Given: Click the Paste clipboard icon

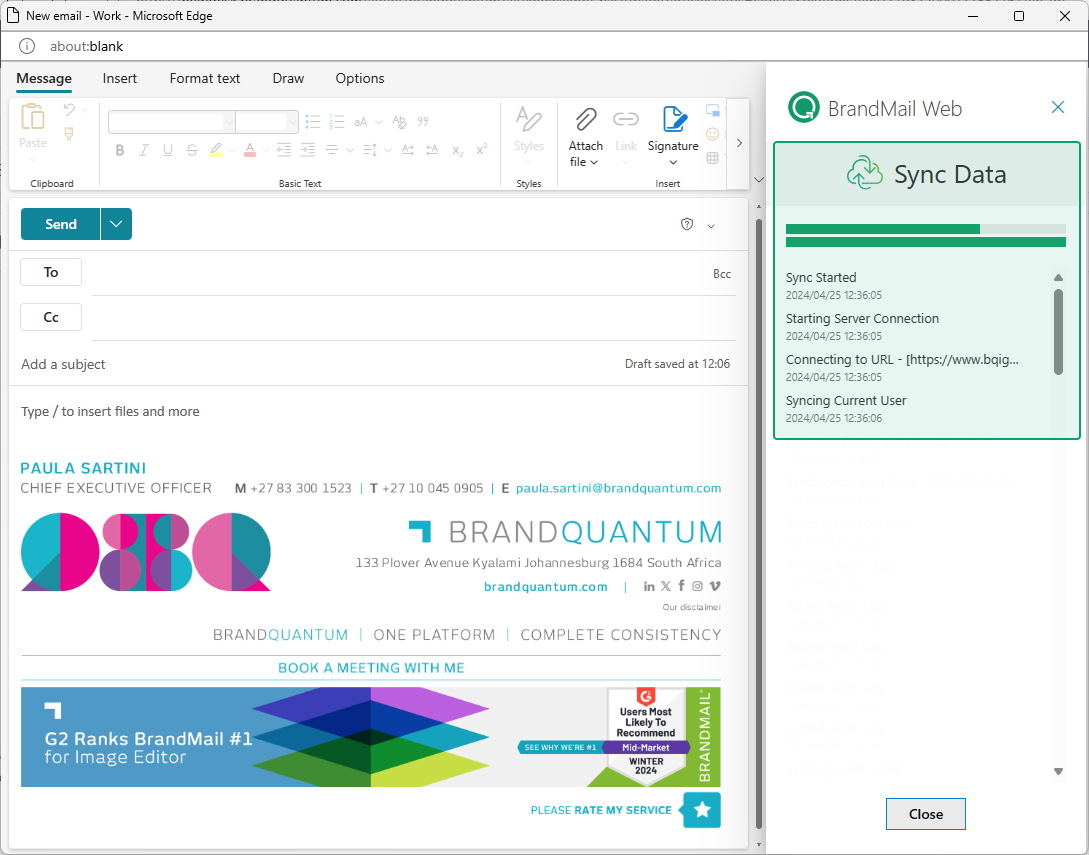Looking at the screenshot, I should point(33,117).
